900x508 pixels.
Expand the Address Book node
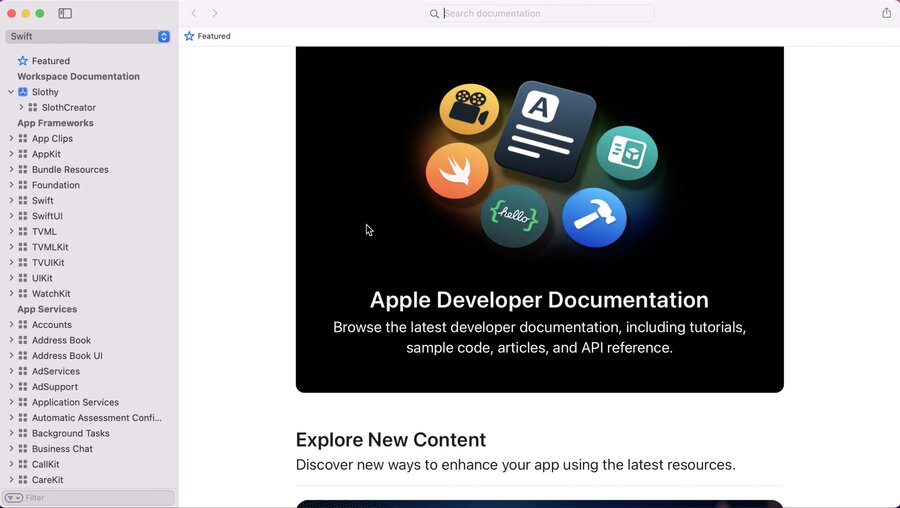[x=11, y=340]
